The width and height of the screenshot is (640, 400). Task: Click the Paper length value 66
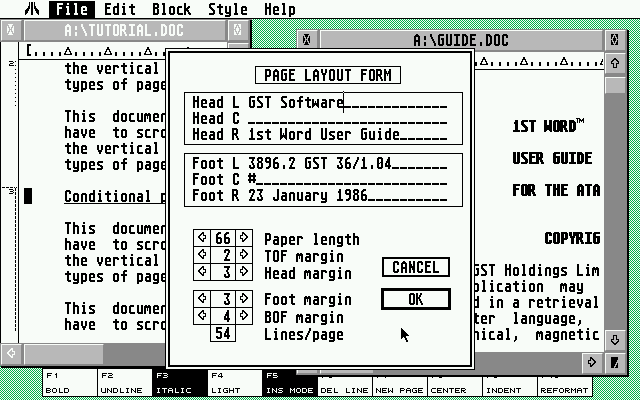[223, 238]
